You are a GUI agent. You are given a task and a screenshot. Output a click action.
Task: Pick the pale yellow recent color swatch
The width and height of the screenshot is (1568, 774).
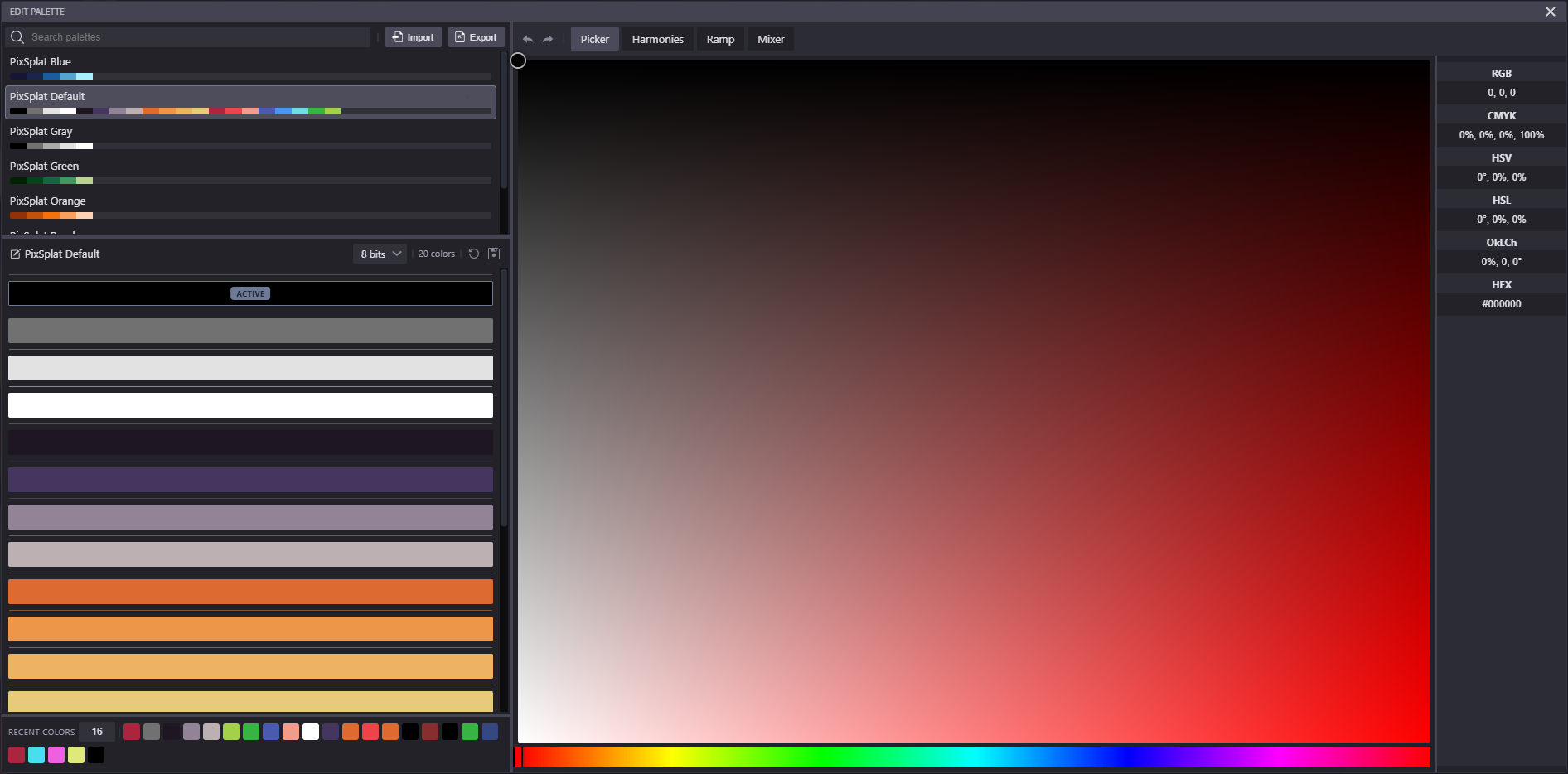(x=76, y=755)
